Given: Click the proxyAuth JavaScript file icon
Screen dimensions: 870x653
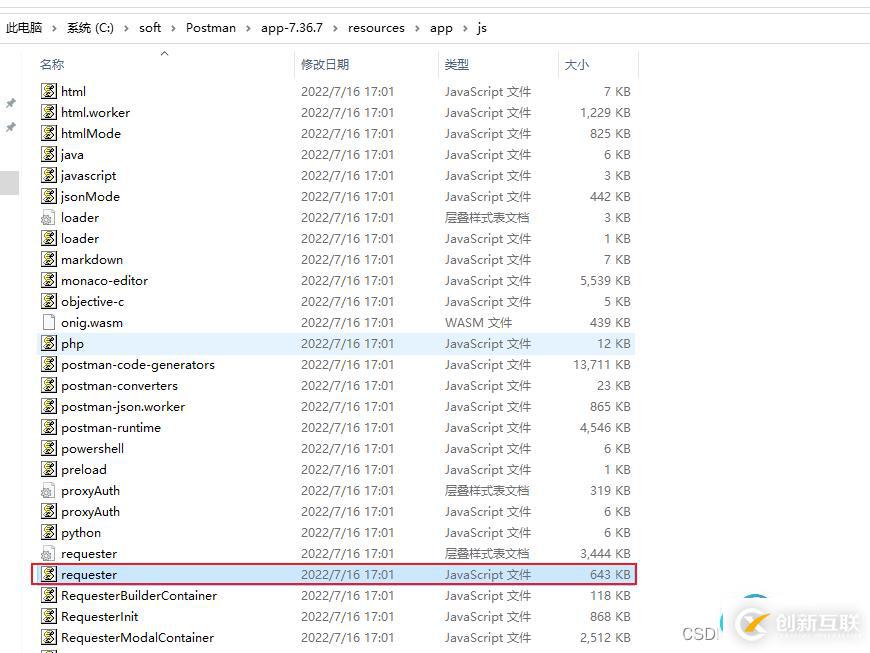Looking at the screenshot, I should (x=49, y=512).
